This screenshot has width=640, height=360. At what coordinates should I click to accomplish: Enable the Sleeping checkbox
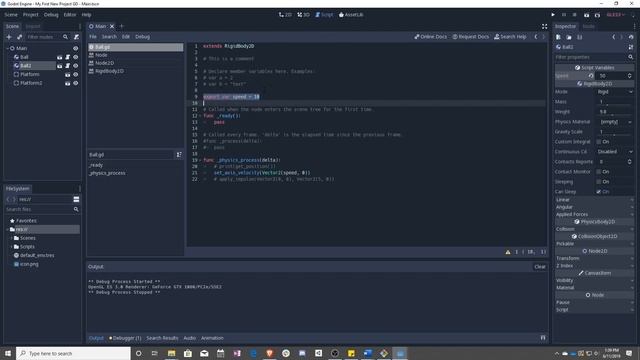click(599, 182)
